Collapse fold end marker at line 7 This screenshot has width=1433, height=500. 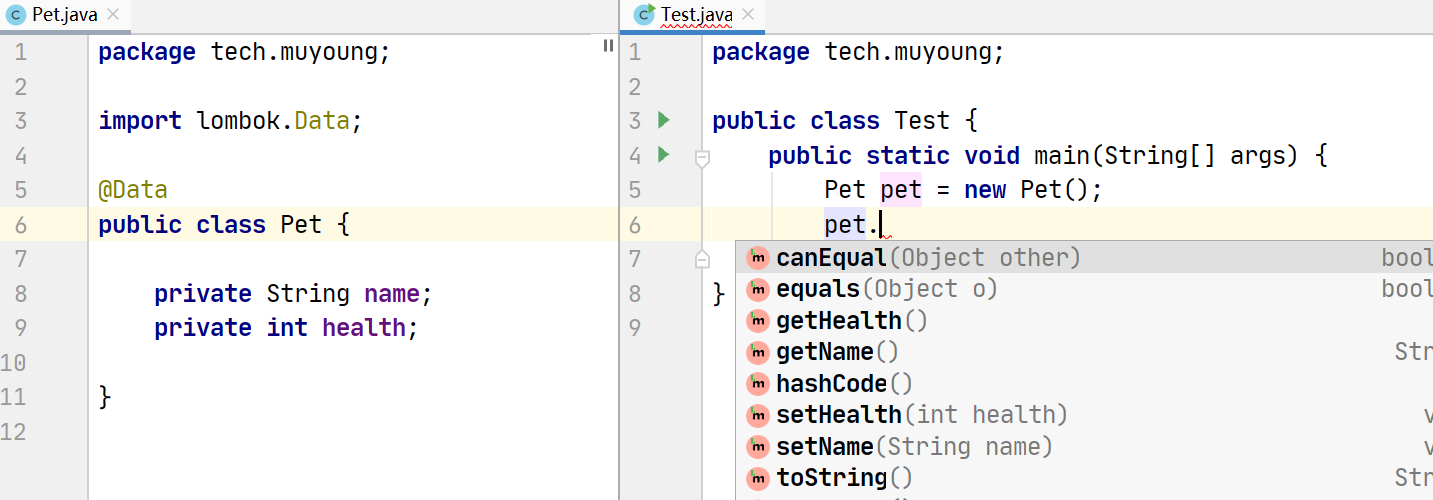(x=702, y=259)
